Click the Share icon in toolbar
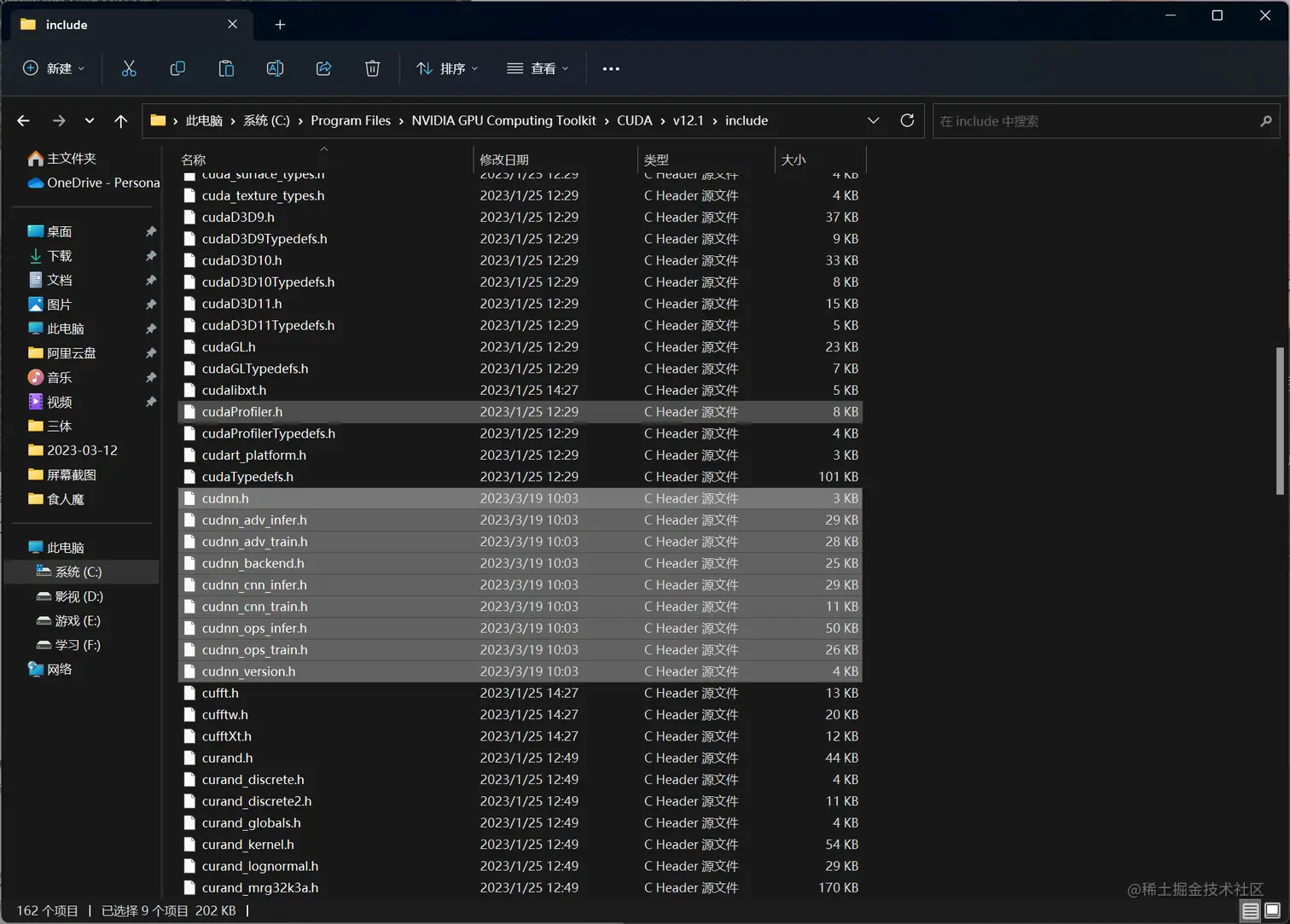Image resolution: width=1290 pixels, height=924 pixels. point(323,68)
